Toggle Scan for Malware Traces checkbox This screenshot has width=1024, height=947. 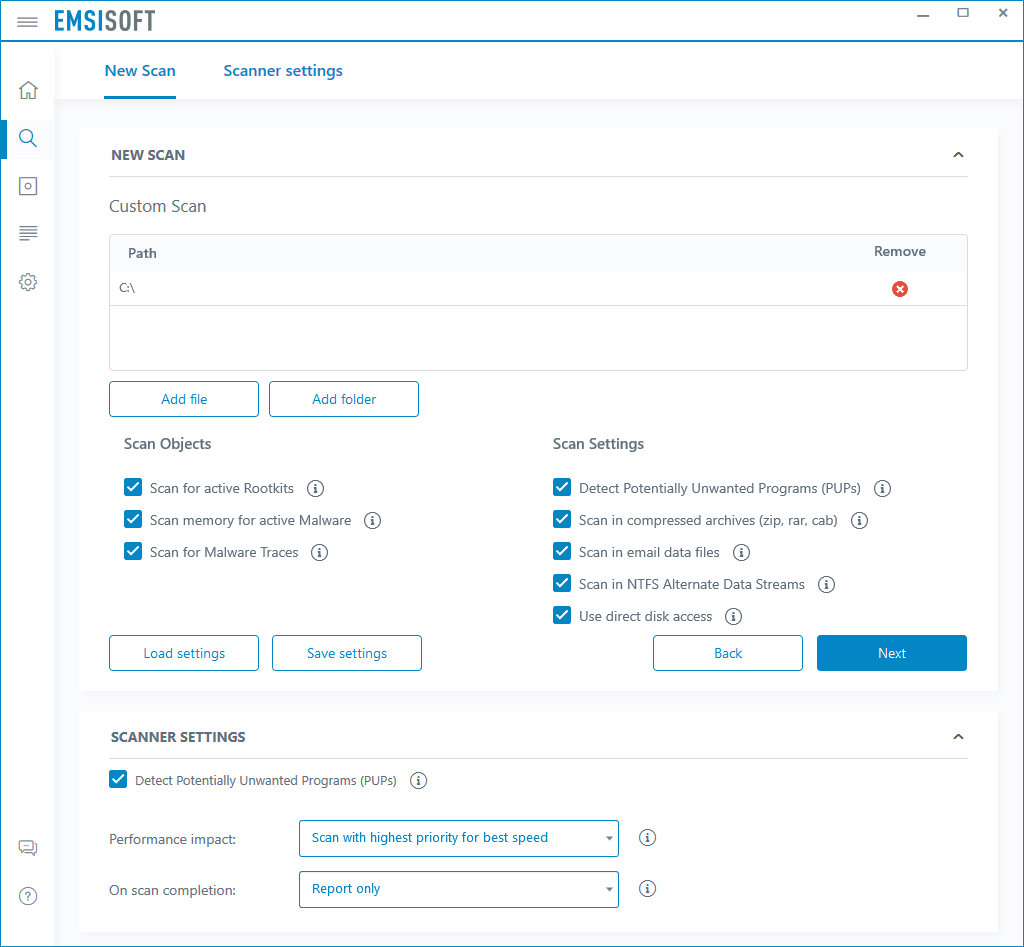click(133, 551)
